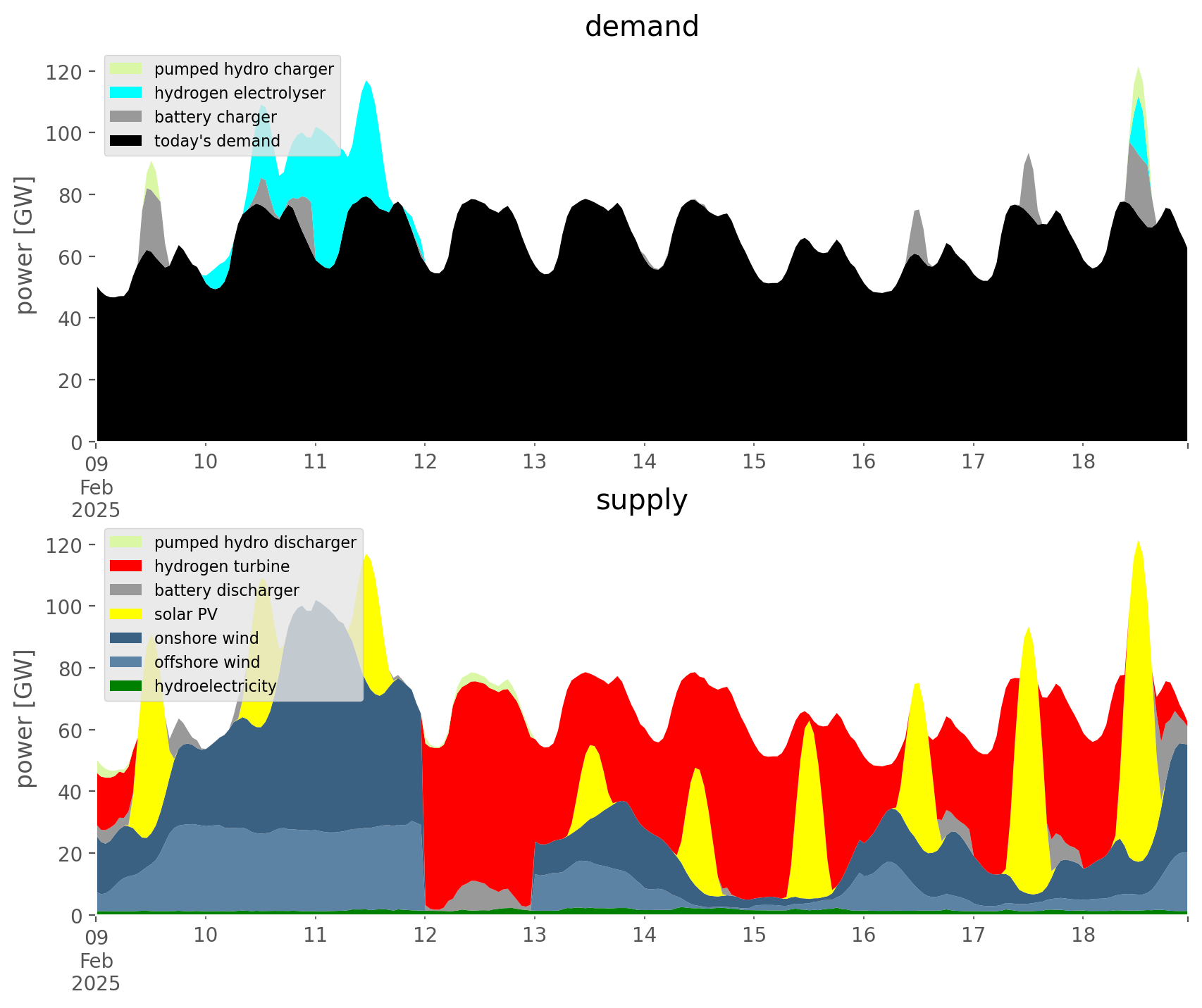The width and height of the screenshot is (1202, 1008).
Task: Click the battery discharger legend swatch
Action: pyautogui.click(x=127, y=590)
